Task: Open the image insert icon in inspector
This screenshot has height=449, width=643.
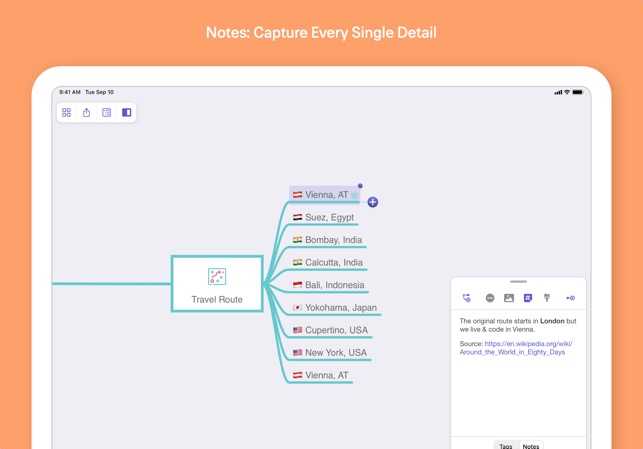Action: tap(509, 298)
